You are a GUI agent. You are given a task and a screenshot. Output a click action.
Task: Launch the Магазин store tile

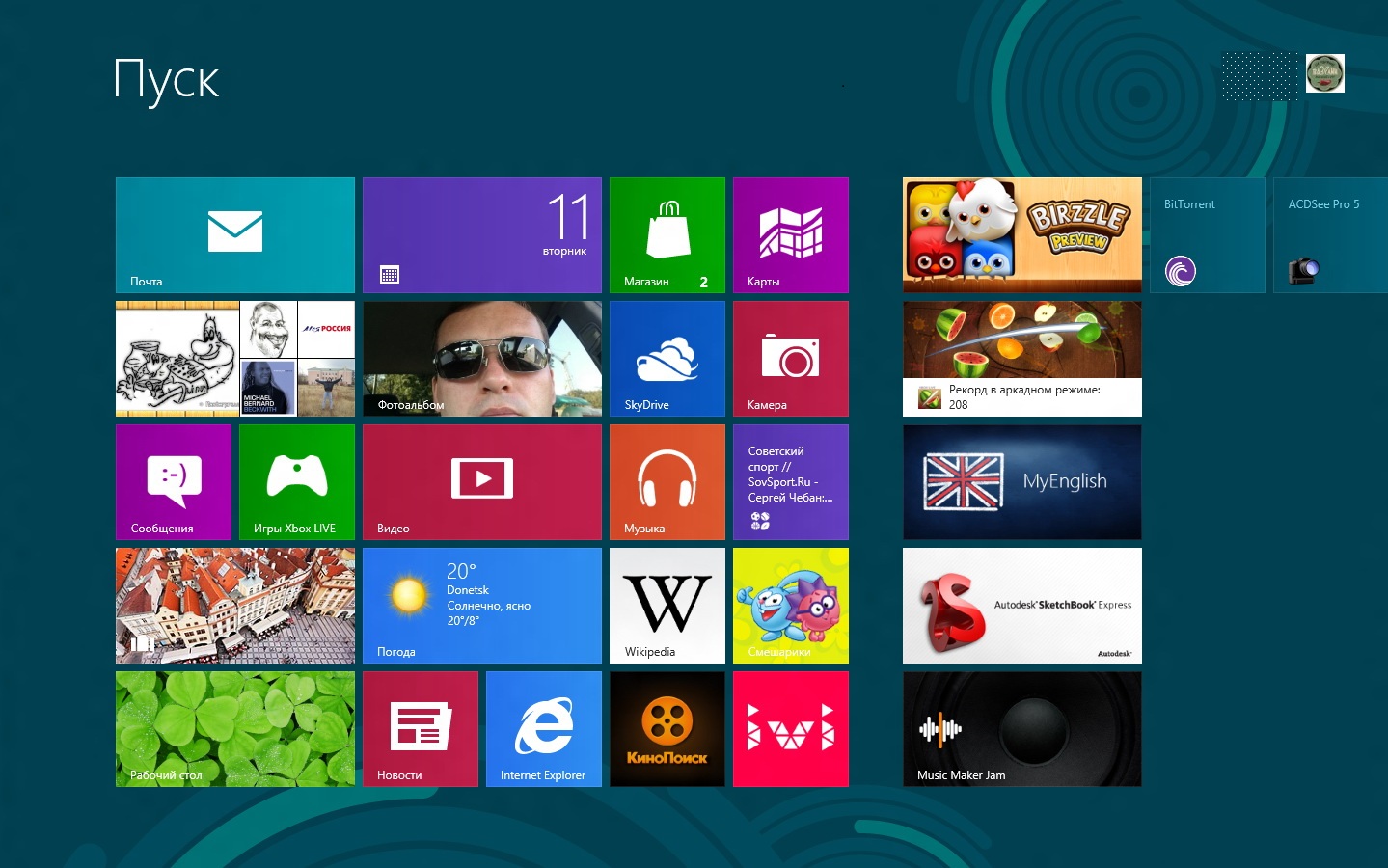(667, 234)
